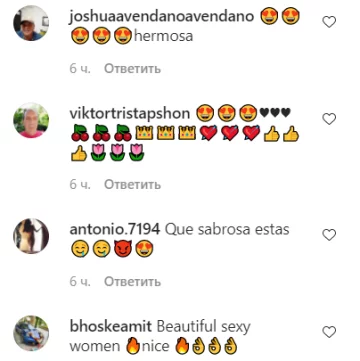The image size is (360, 361).
Task: Click antonio.7194's profile photo
Action: tap(31, 236)
